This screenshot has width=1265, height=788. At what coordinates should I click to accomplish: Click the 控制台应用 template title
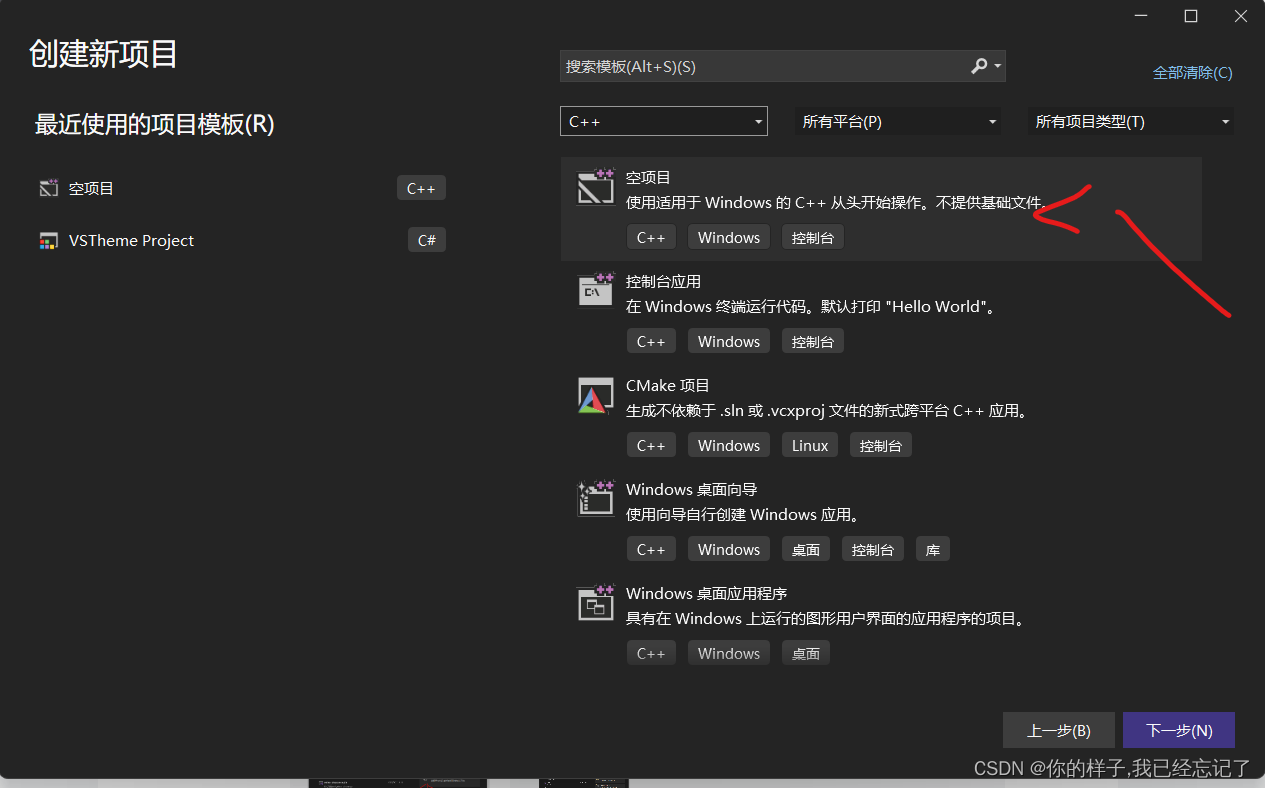(663, 281)
